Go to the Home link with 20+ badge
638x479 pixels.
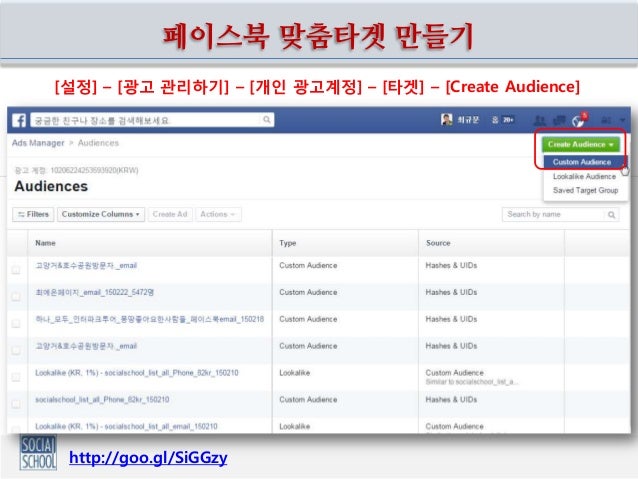[x=503, y=120]
